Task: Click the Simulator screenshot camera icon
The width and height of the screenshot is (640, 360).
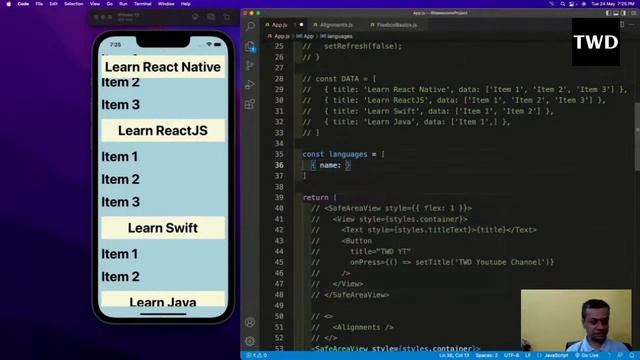Action: pyautogui.click(x=211, y=17)
